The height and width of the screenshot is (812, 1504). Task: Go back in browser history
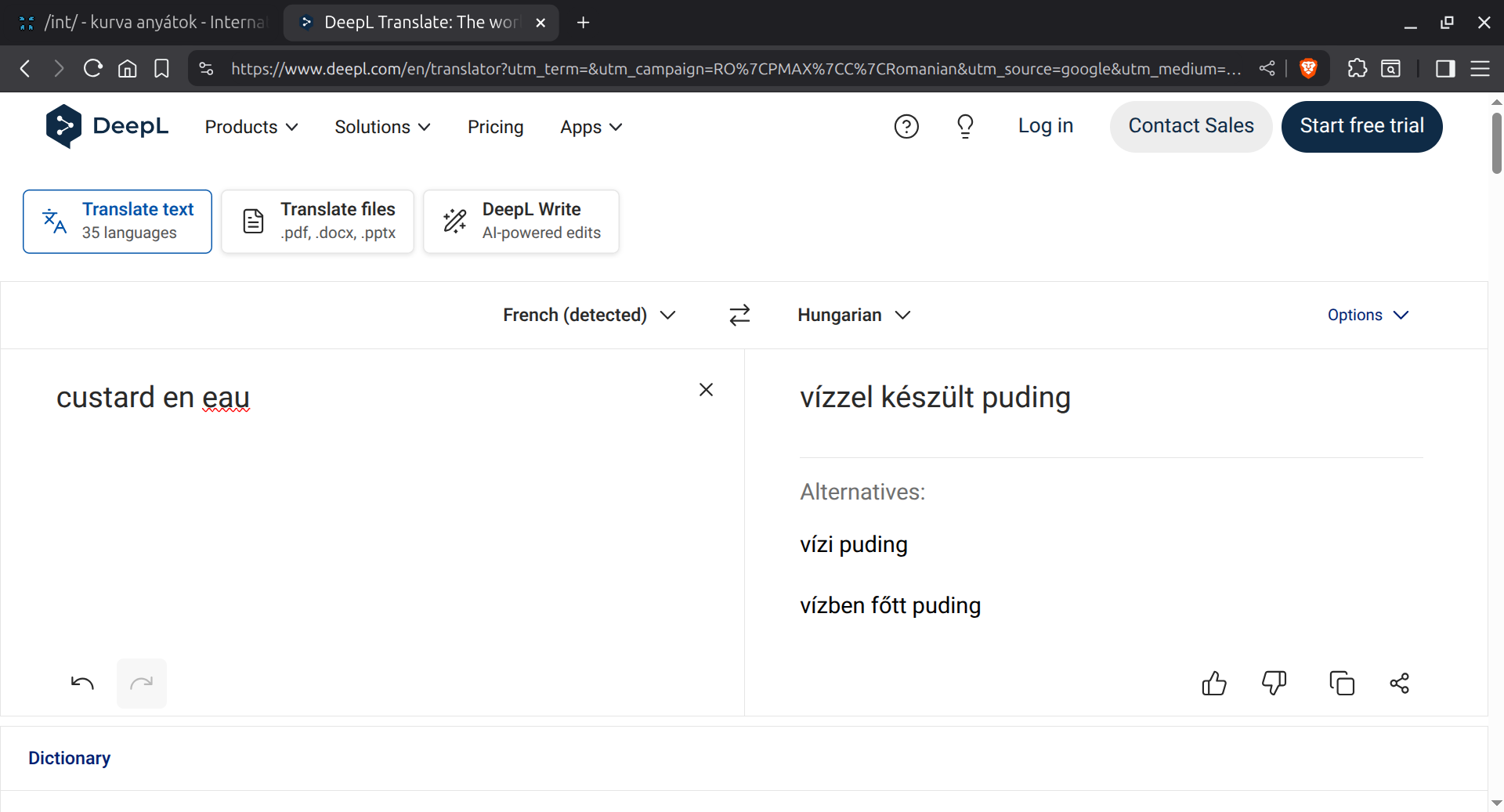[25, 69]
